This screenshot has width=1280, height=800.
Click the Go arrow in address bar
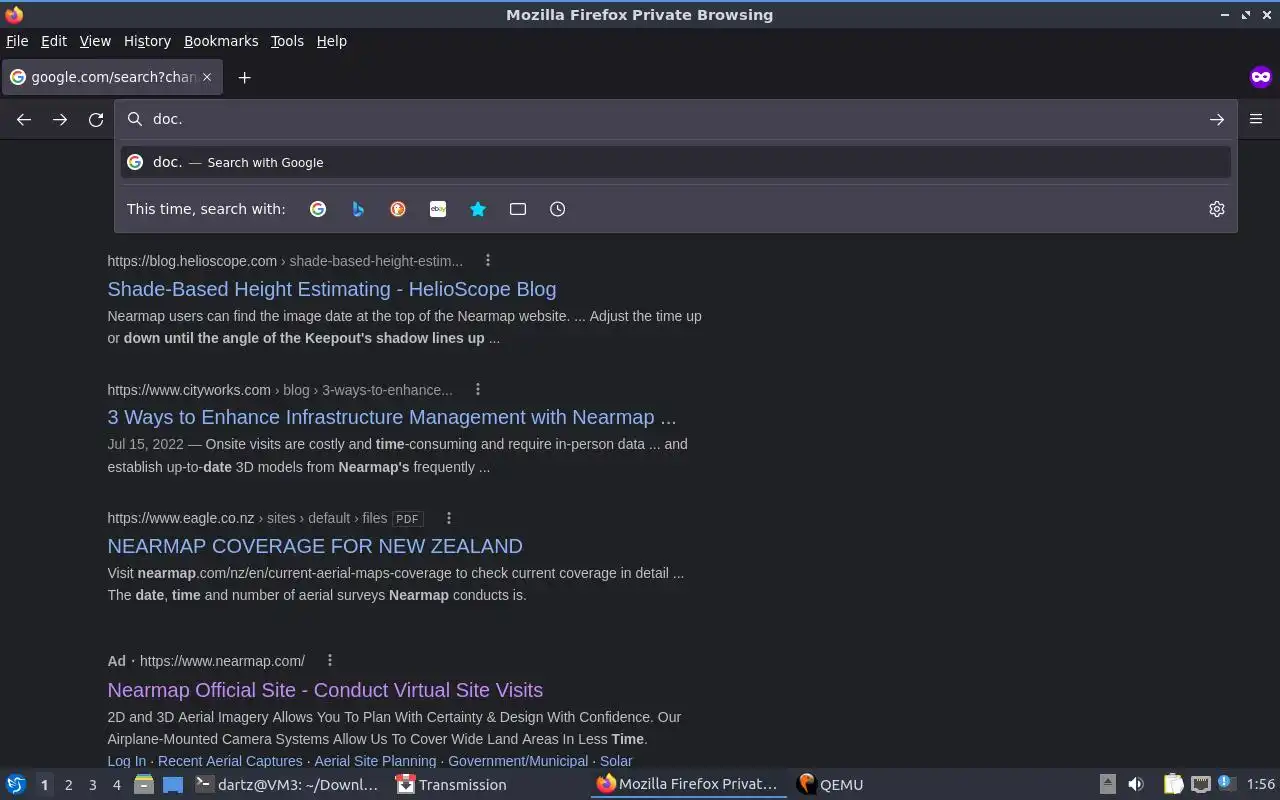click(x=1217, y=119)
